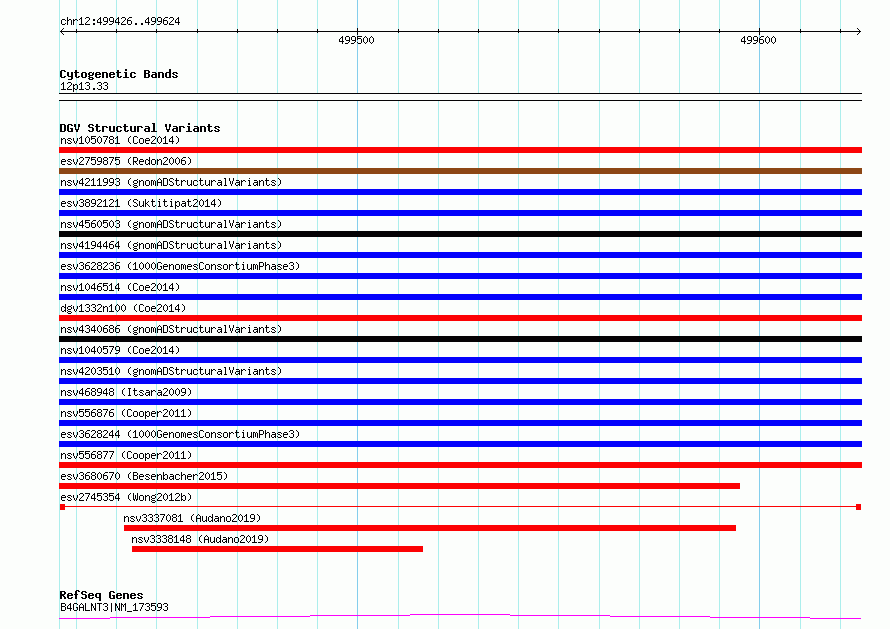The image size is (890, 629).
Task: Open esv3628244 (1000GenomesConsortiumPhase3) label
Action: 180,434
